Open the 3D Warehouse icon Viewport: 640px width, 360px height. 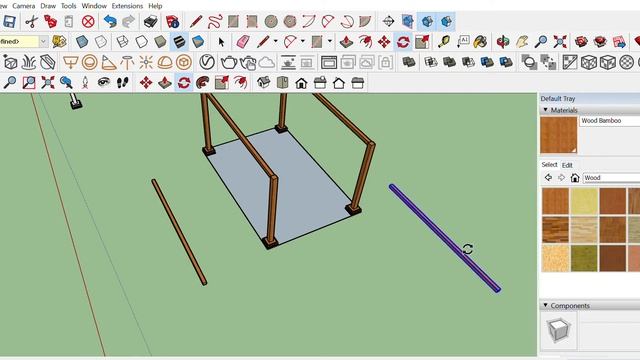(581, 42)
